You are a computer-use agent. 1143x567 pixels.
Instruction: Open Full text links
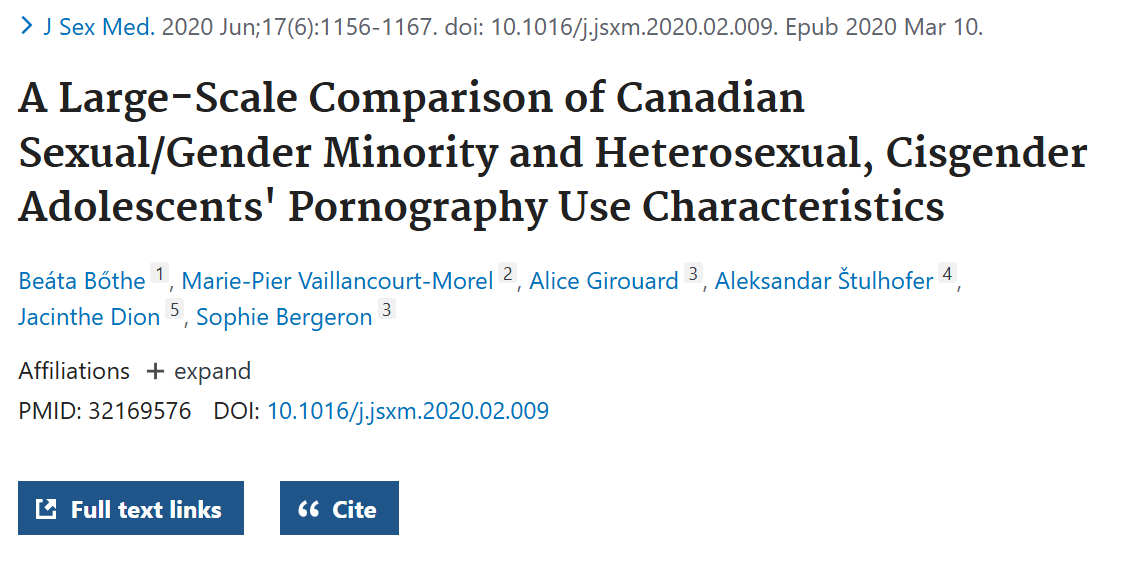point(131,509)
